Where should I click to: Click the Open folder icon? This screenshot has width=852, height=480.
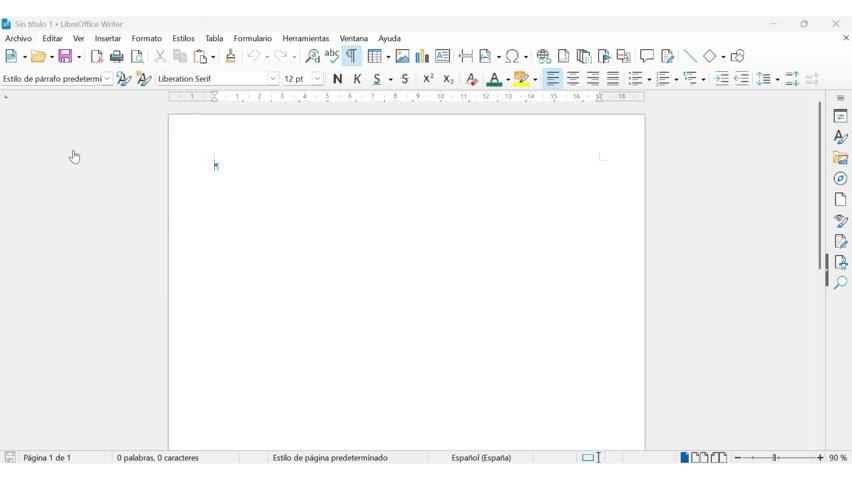(38, 56)
